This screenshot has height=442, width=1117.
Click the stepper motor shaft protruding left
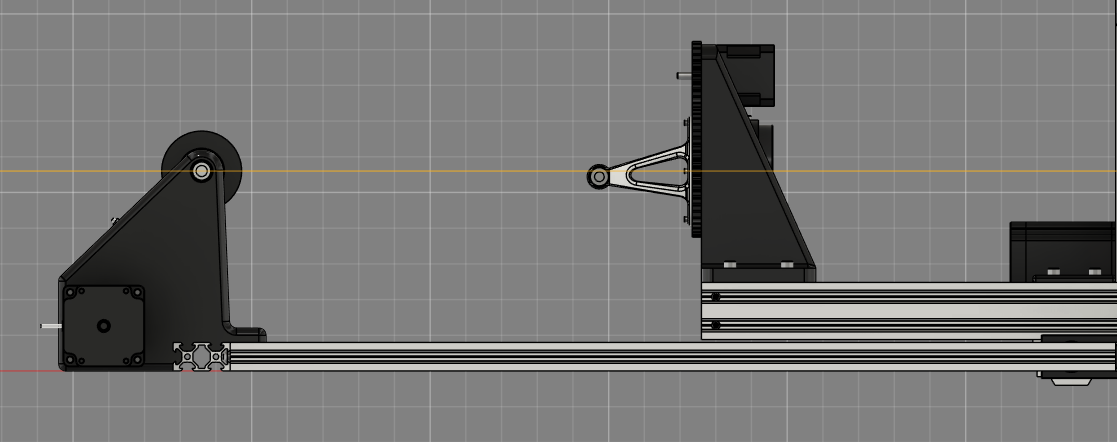pos(50,325)
